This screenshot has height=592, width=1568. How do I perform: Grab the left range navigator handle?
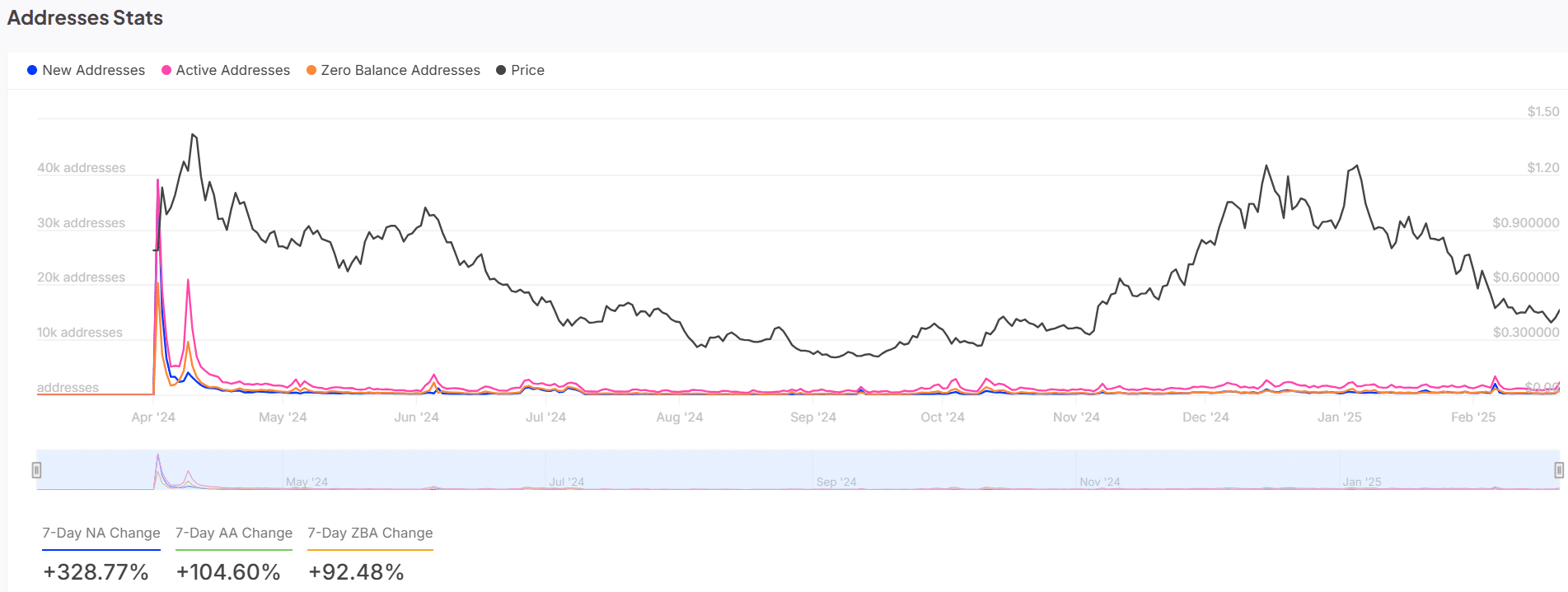36,470
